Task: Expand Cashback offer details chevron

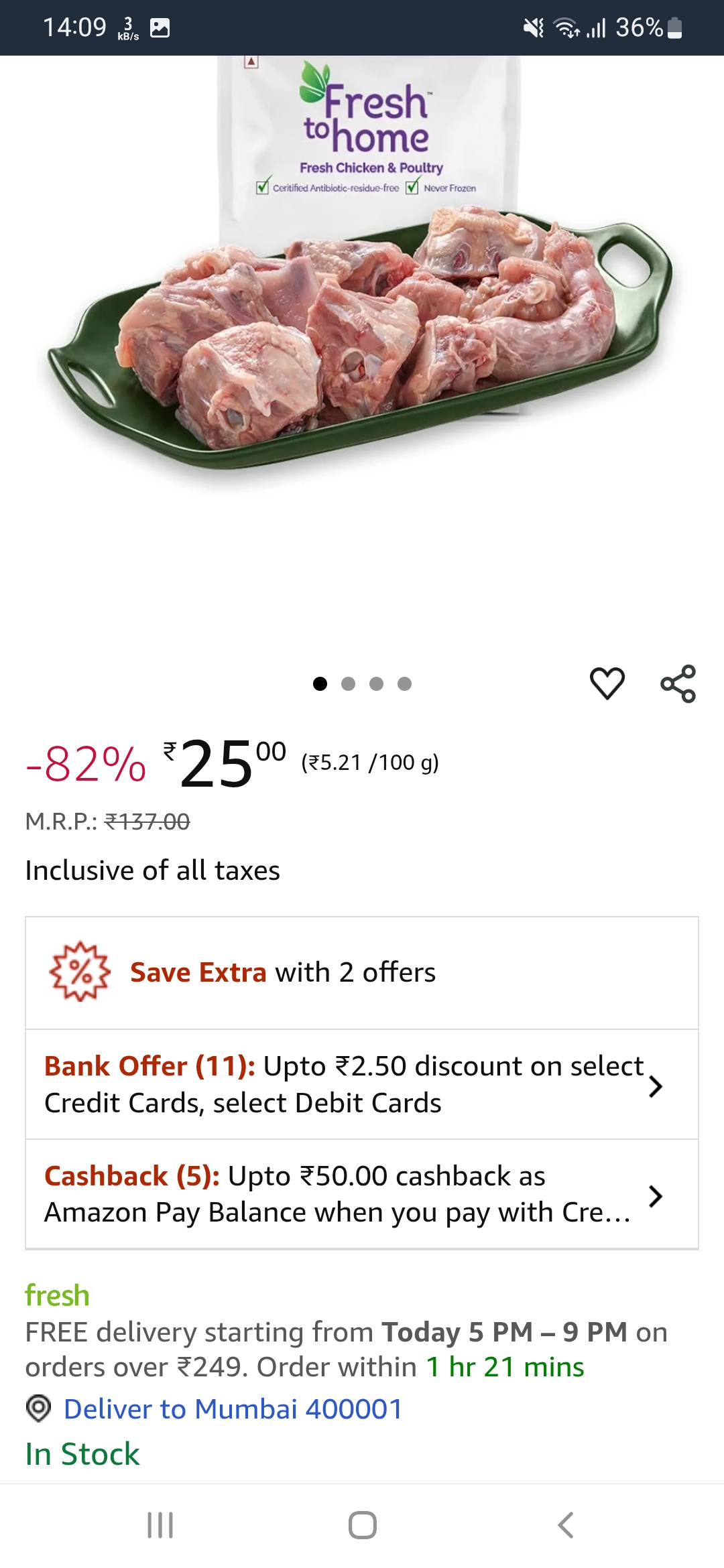Action: (656, 1195)
